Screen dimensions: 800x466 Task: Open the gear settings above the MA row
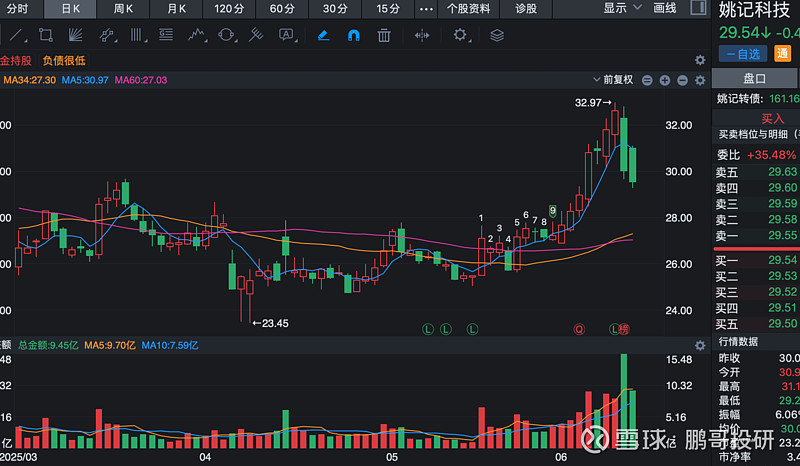pyautogui.click(x=700, y=60)
